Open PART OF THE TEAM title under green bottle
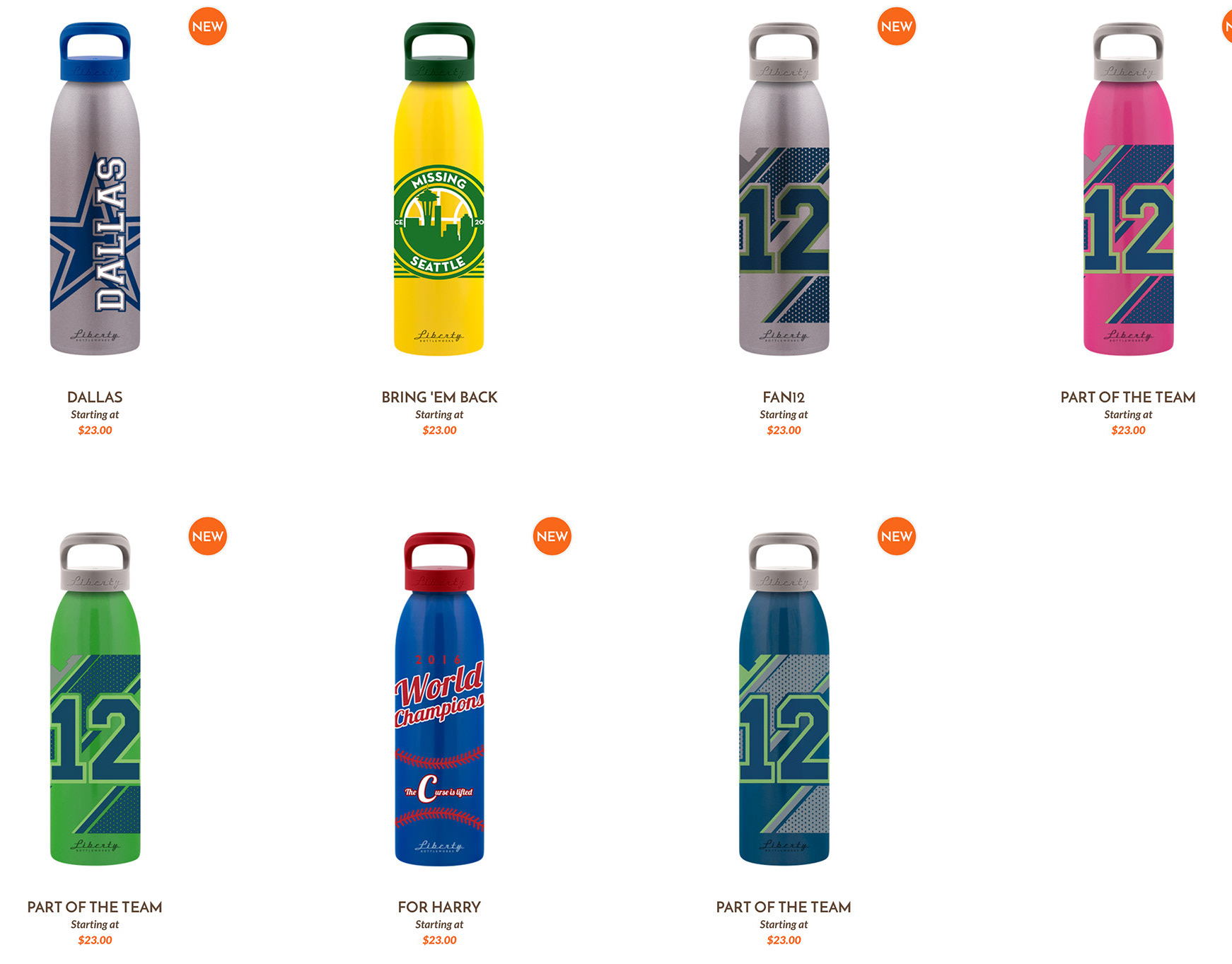Viewport: 1232px width, 964px height. pos(95,907)
